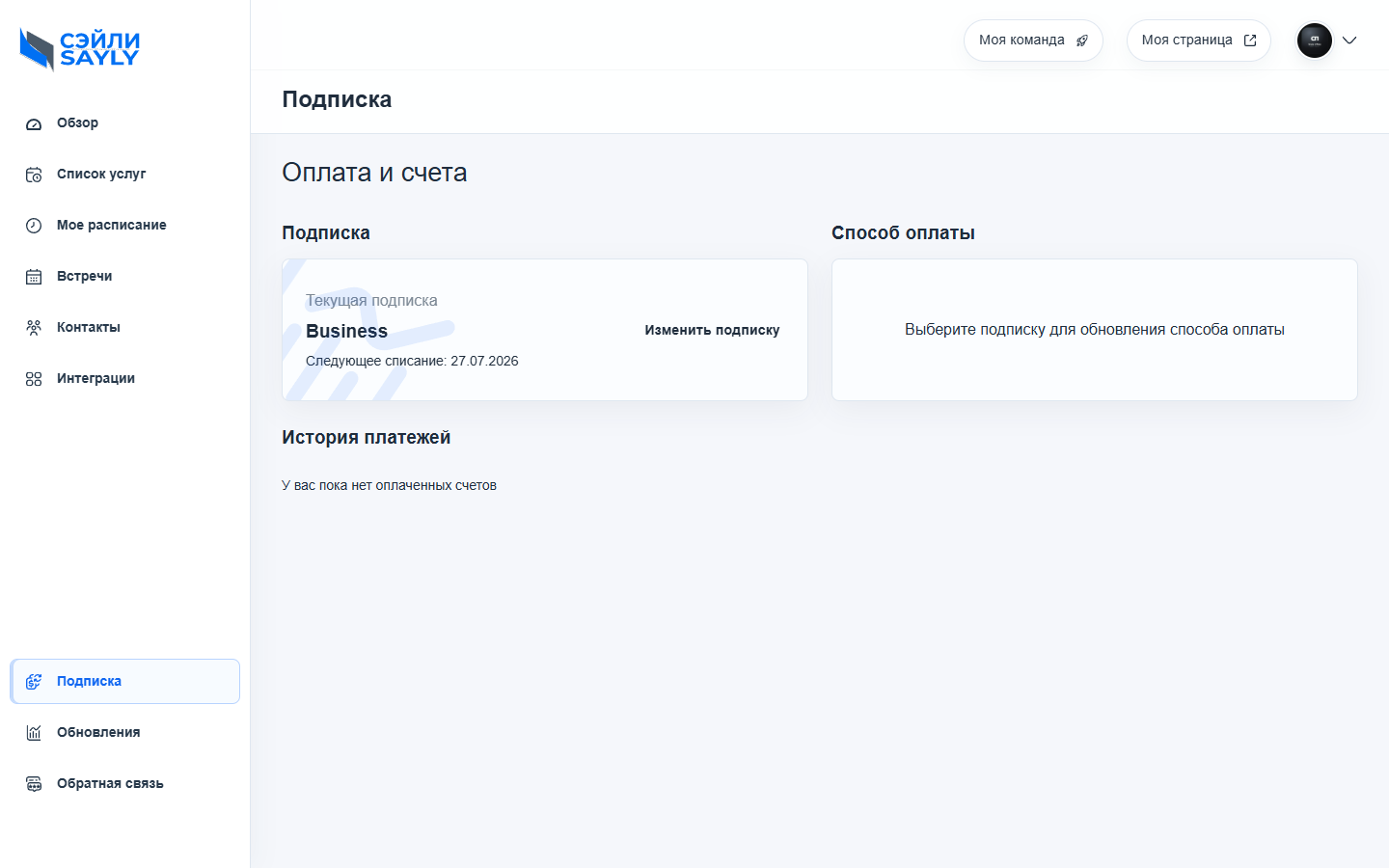
Task: Expand the profile dropdown chevron
Action: (x=1349, y=41)
